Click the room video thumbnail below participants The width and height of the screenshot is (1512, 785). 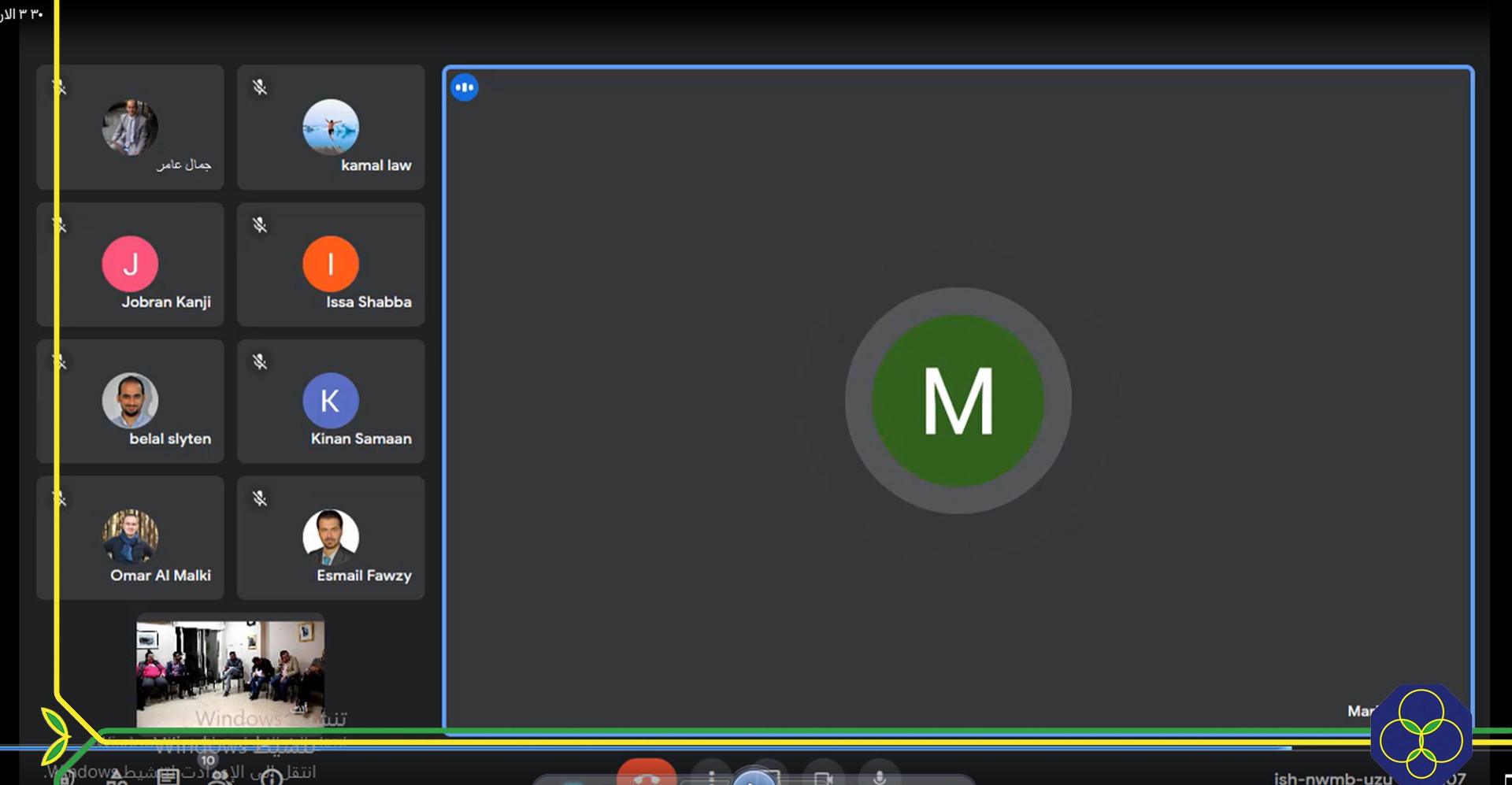click(230, 671)
